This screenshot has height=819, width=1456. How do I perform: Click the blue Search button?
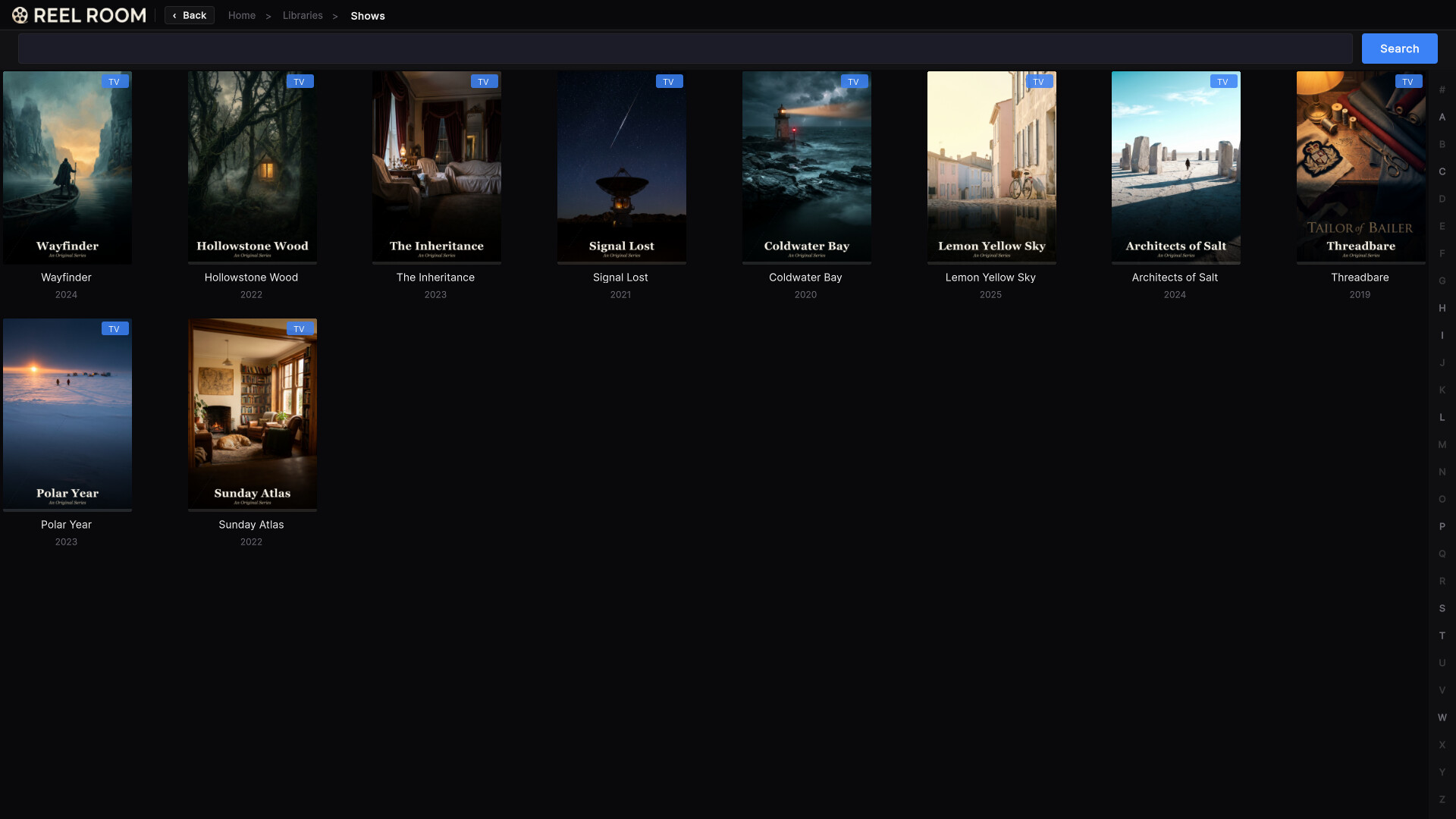tap(1399, 49)
